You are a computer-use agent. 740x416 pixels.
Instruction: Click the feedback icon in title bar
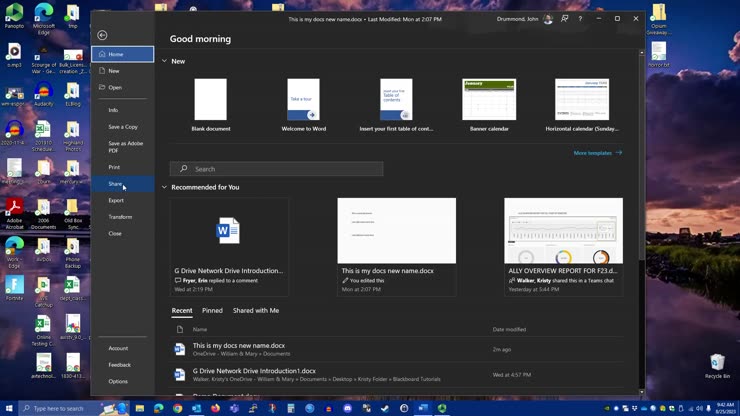(564, 19)
